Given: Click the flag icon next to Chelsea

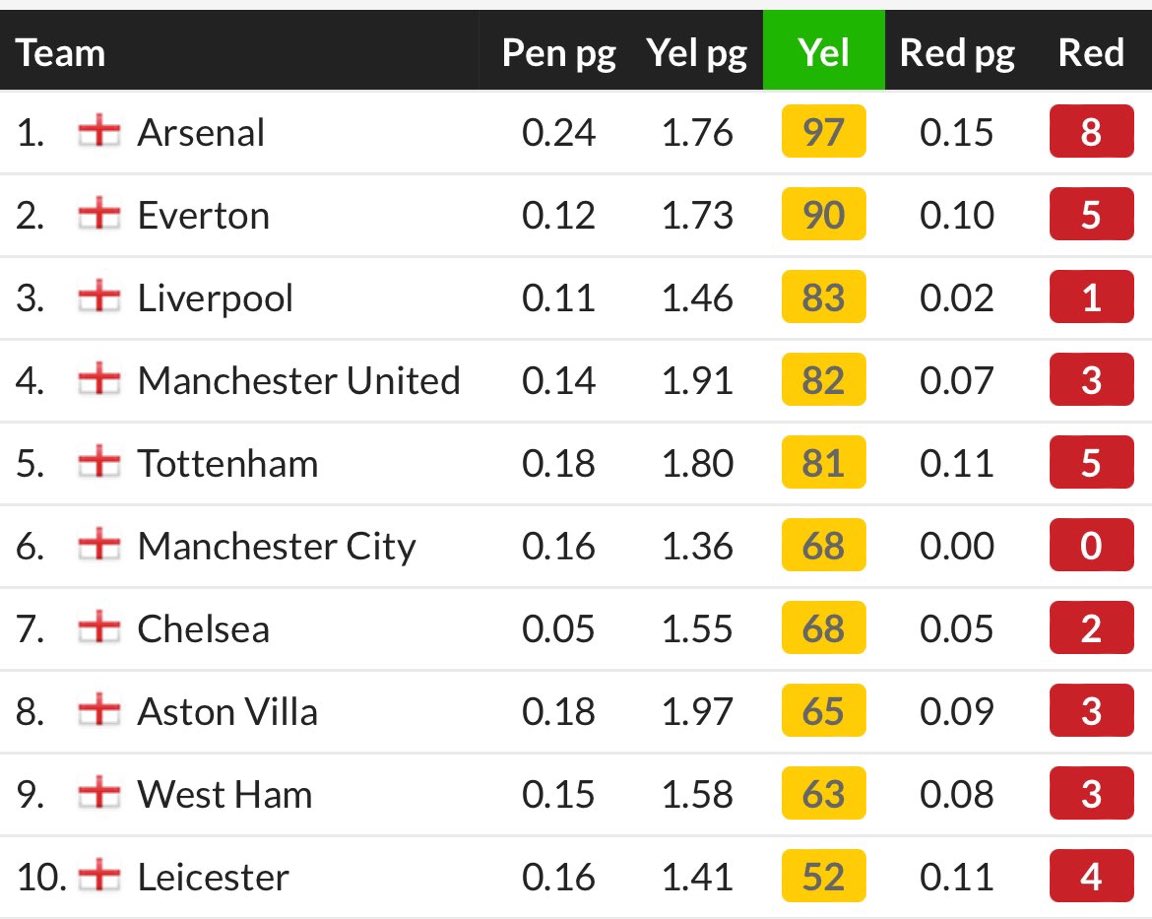Looking at the screenshot, I should (98, 628).
